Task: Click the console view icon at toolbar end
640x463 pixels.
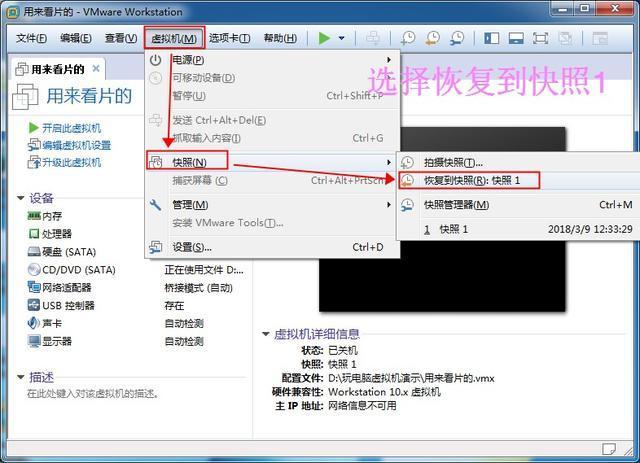Action: point(600,38)
